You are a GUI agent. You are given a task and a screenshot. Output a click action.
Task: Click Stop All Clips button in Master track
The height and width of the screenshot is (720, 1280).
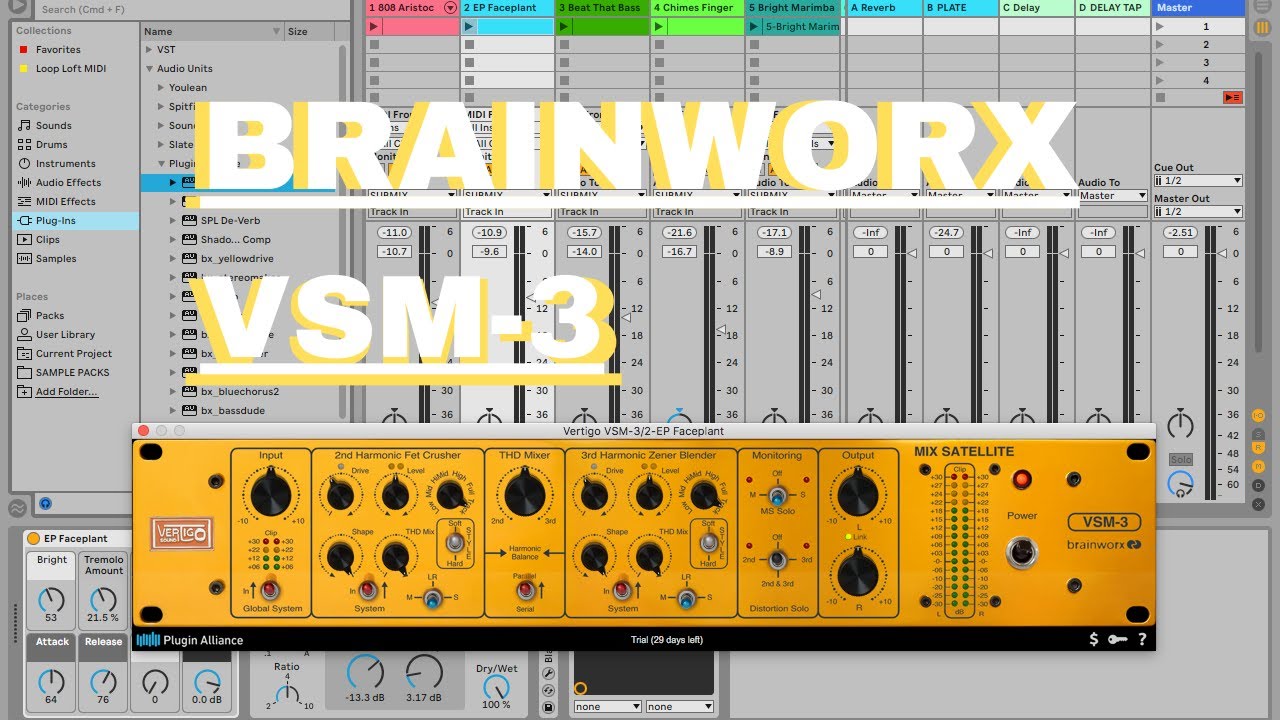click(x=1233, y=97)
